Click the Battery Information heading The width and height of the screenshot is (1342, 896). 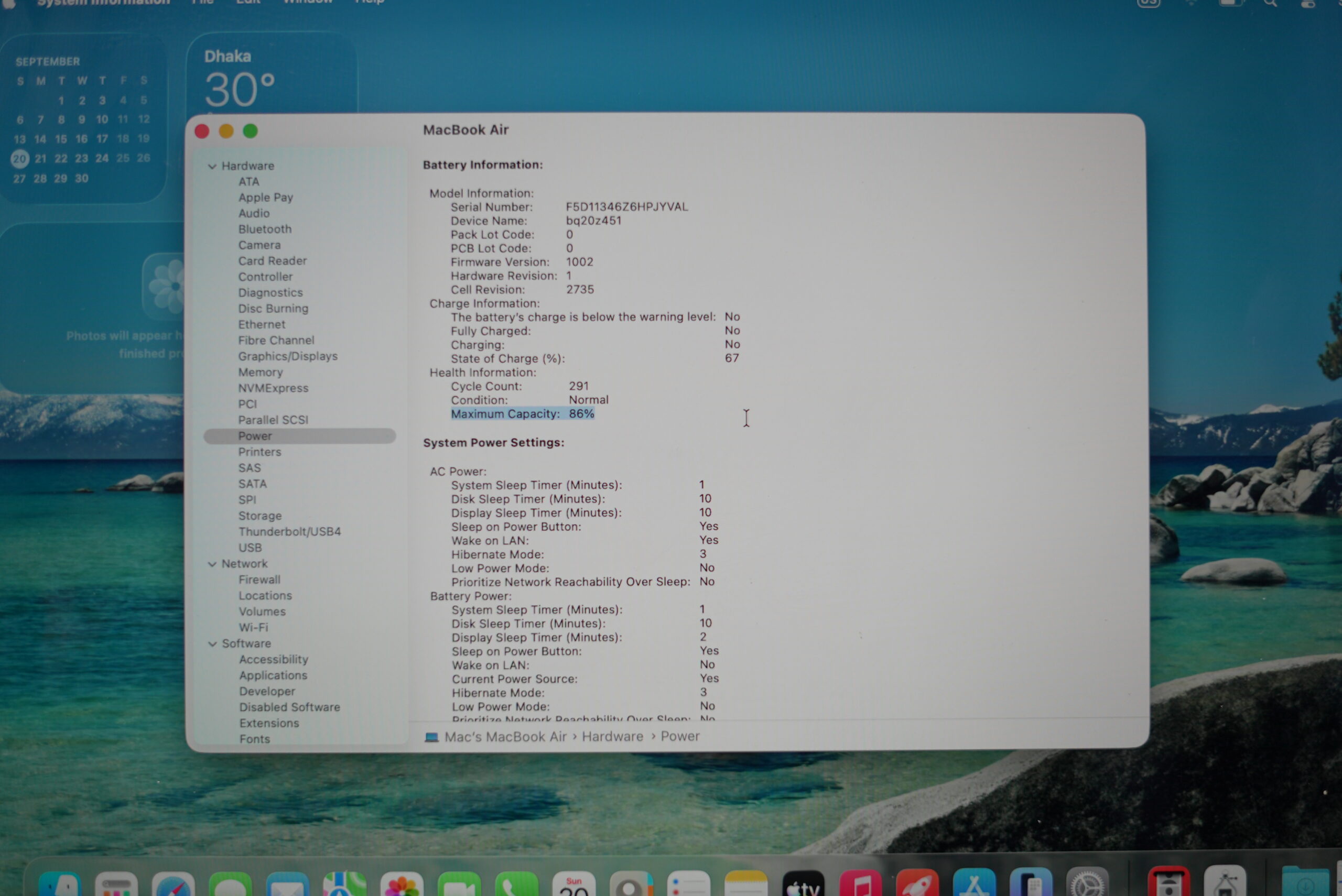click(483, 165)
